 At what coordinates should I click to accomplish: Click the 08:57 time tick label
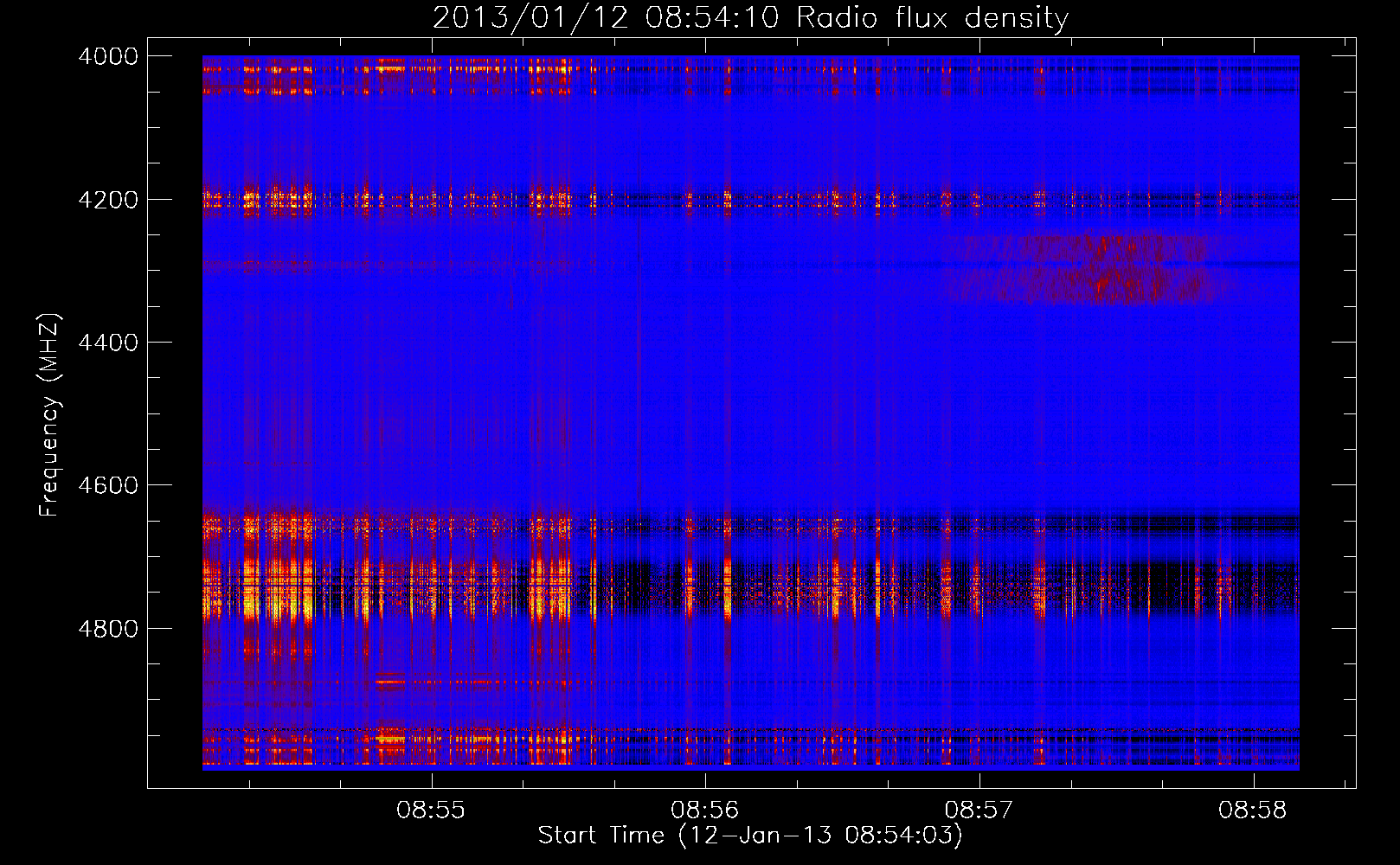(x=979, y=811)
